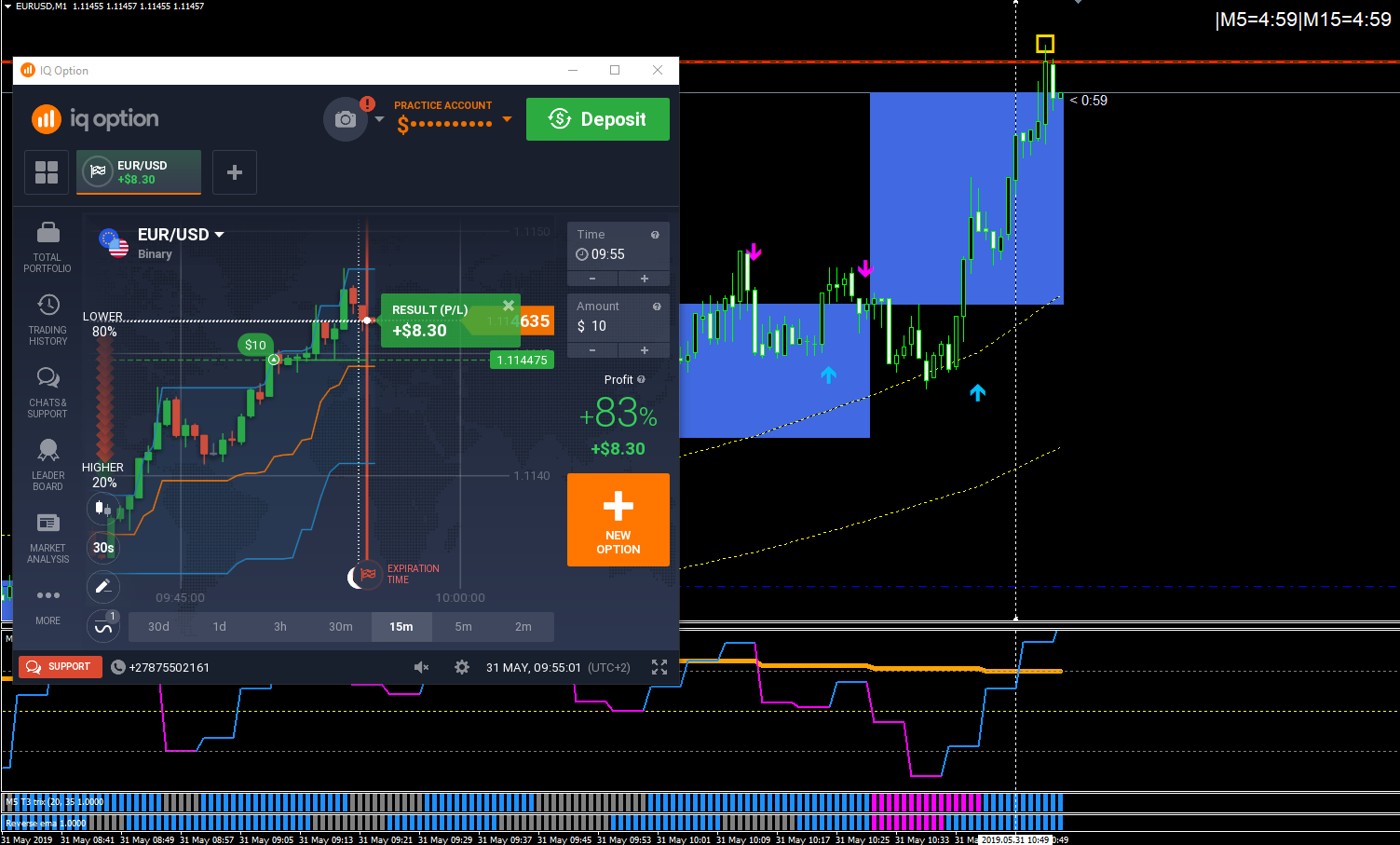Image resolution: width=1400 pixels, height=845 pixels.
Task: Change the chart type candle icon
Action: [x=103, y=509]
